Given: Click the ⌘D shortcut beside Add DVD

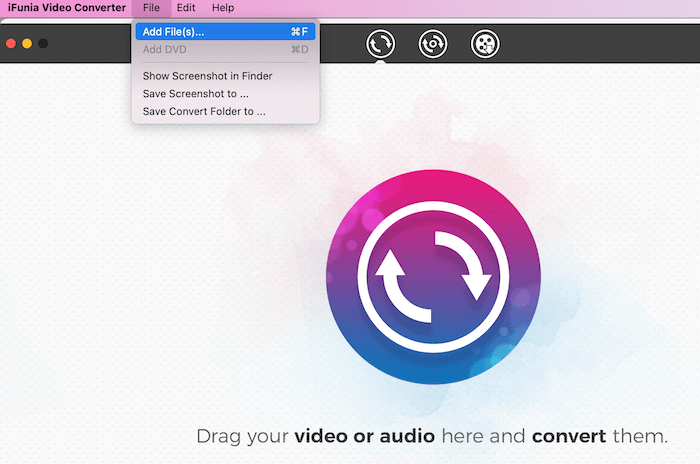Looking at the screenshot, I should click(x=299, y=49).
